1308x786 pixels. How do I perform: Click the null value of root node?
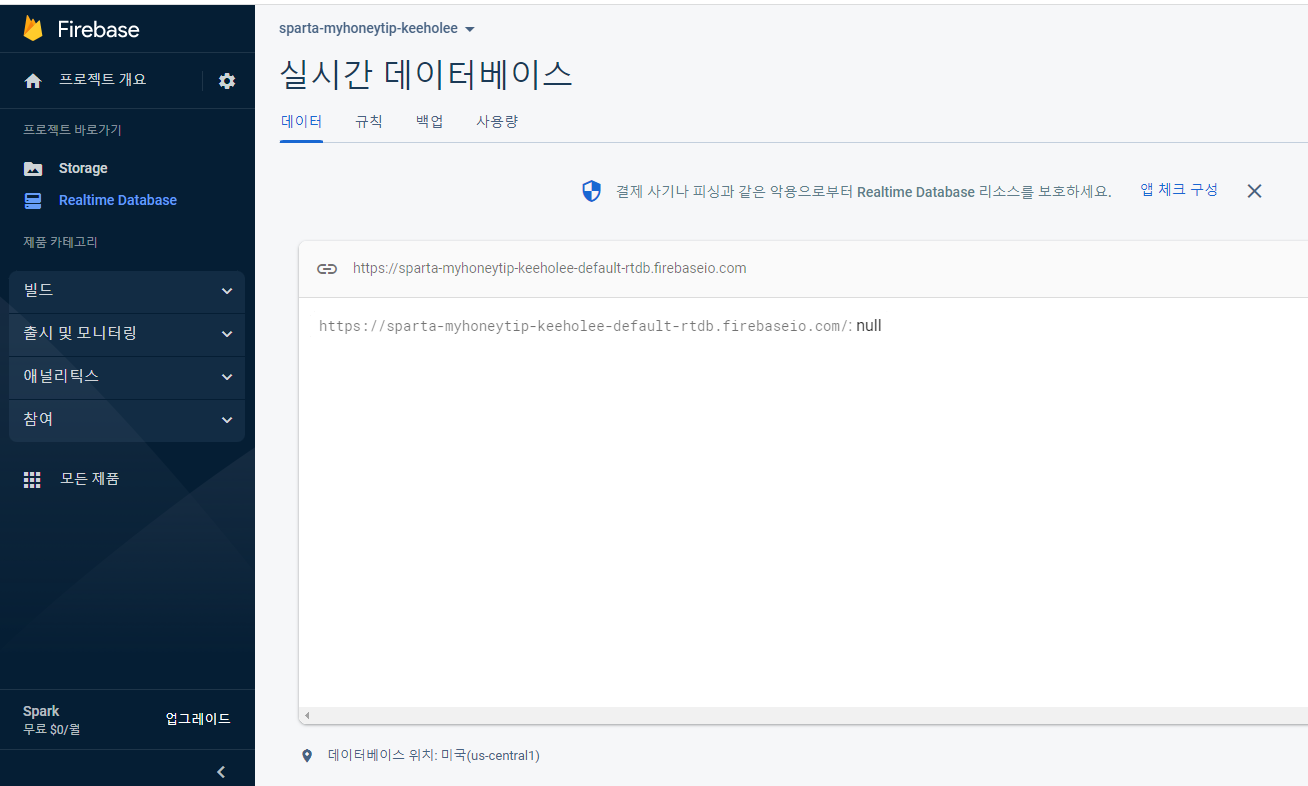[x=869, y=326]
